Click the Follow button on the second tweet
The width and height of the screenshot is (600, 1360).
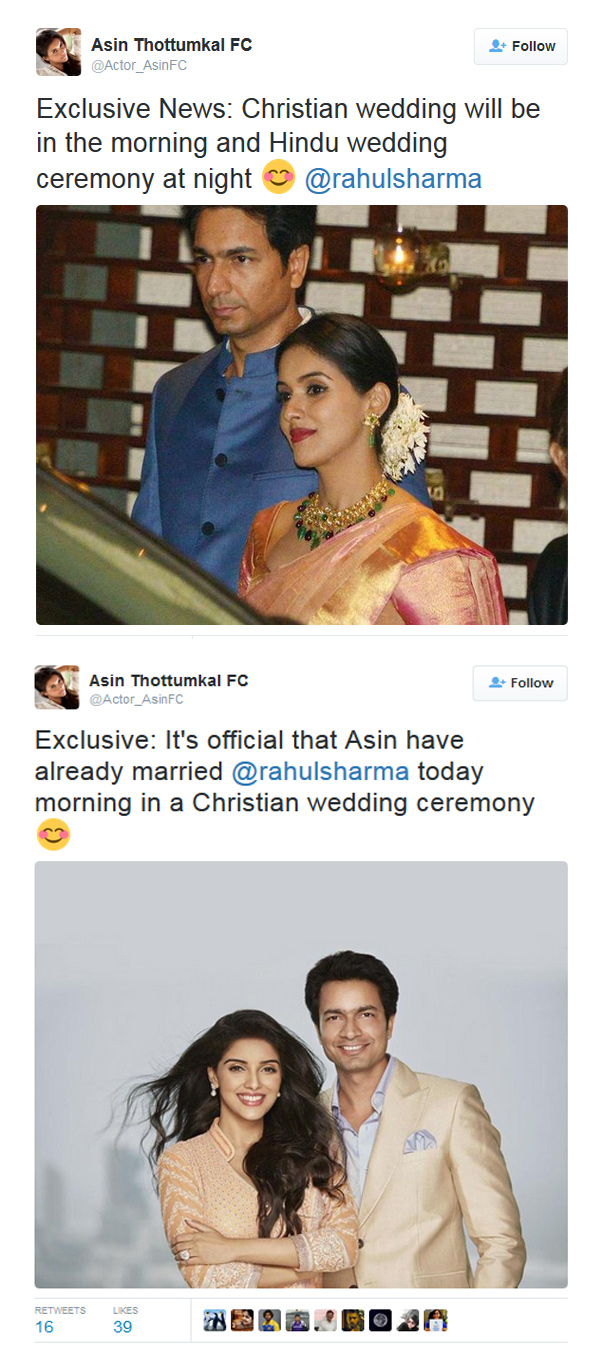[520, 683]
